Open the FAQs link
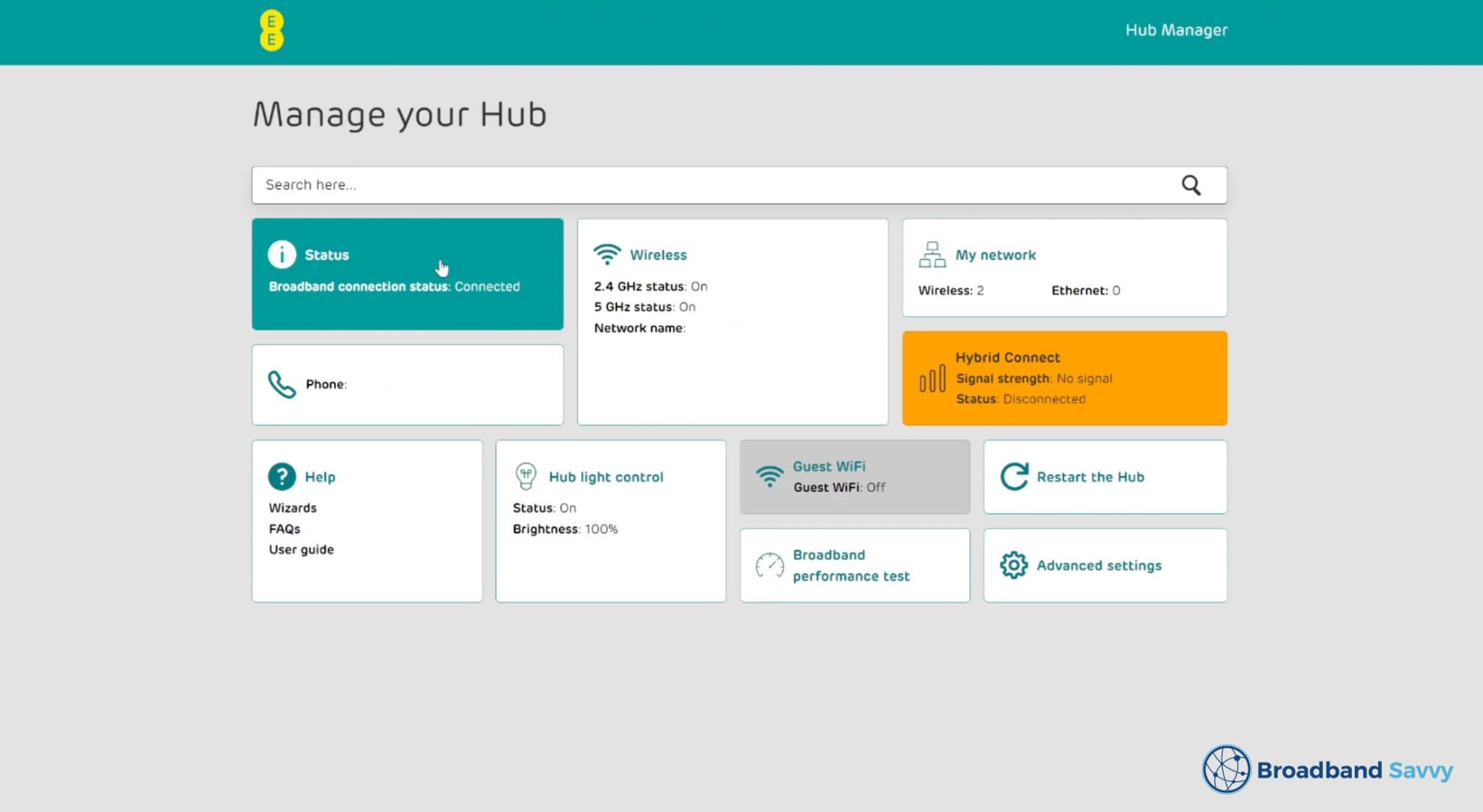The image size is (1483, 812). point(285,529)
